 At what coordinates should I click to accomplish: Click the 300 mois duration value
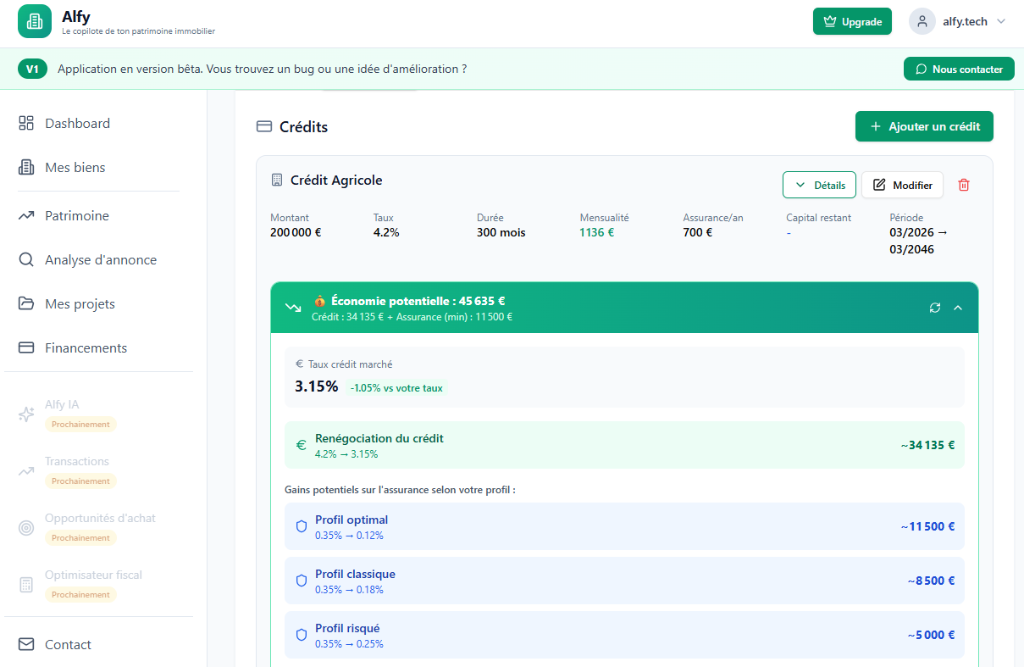pyautogui.click(x=501, y=233)
